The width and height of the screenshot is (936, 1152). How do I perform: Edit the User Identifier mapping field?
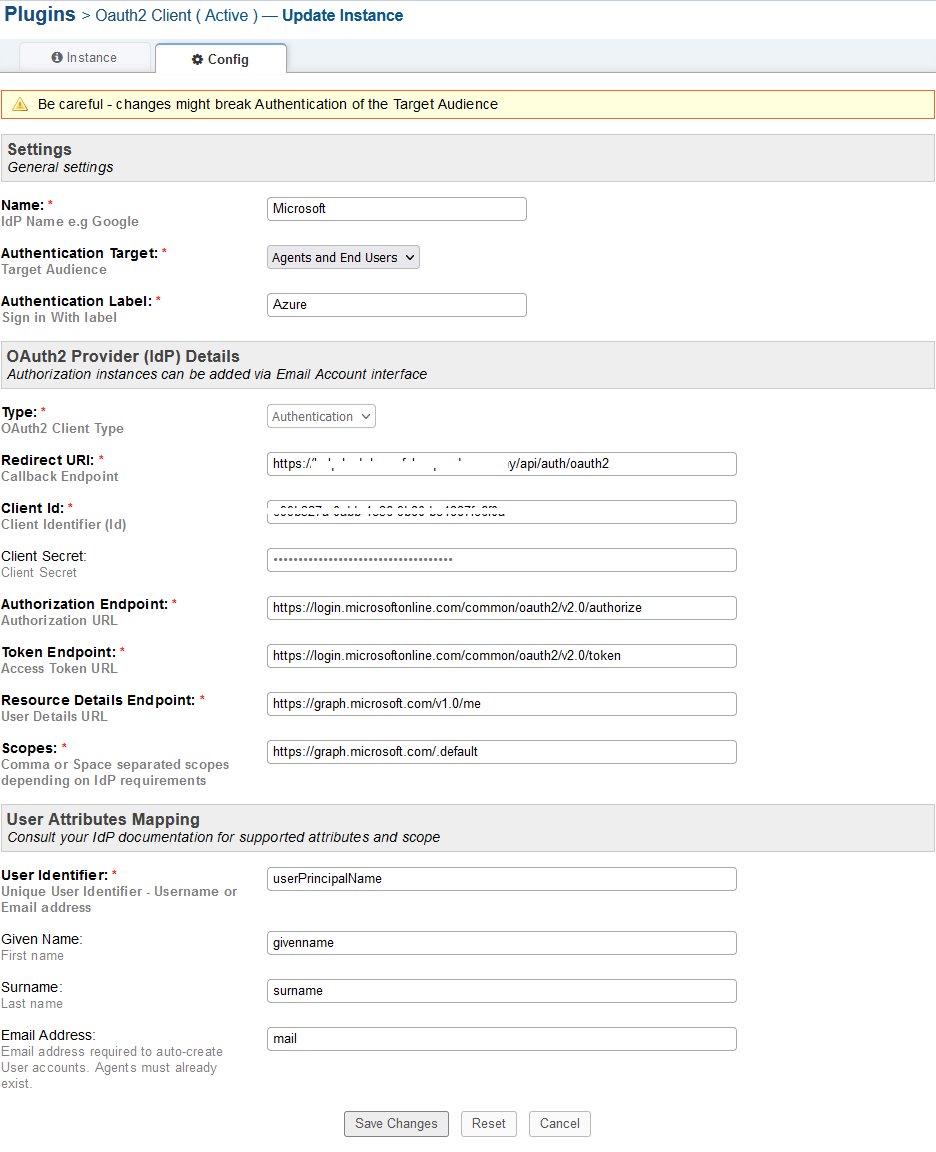click(501, 879)
